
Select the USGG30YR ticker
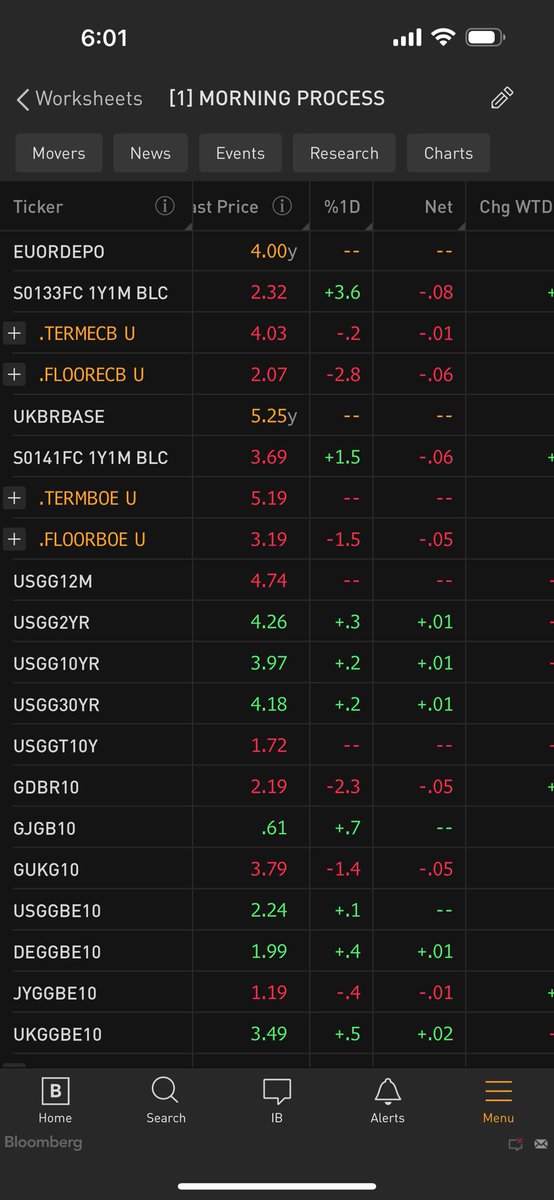(x=56, y=704)
